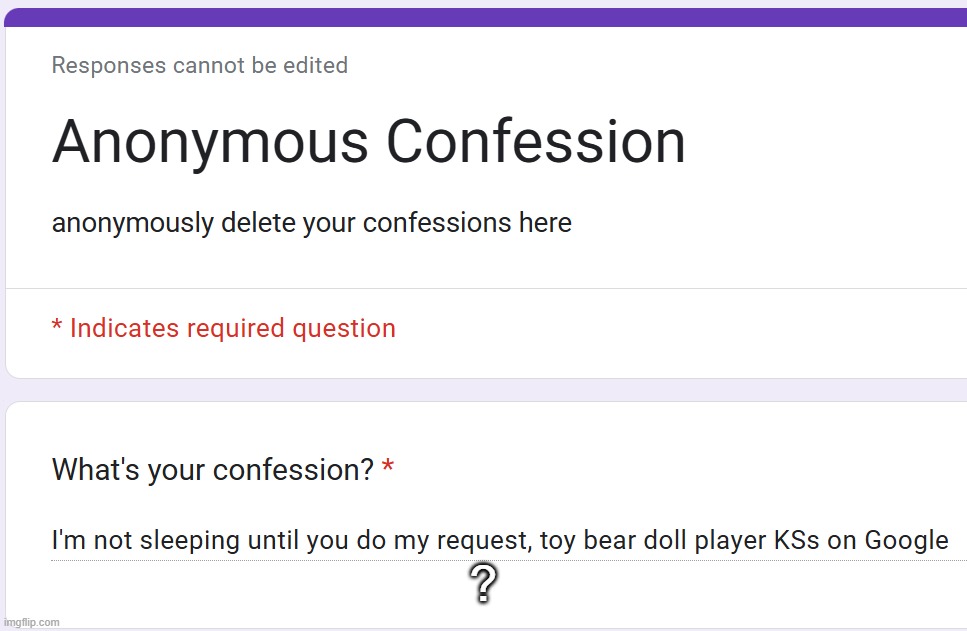The image size is (967, 631).
Task: Click the confession answer input field
Action: click(480, 540)
